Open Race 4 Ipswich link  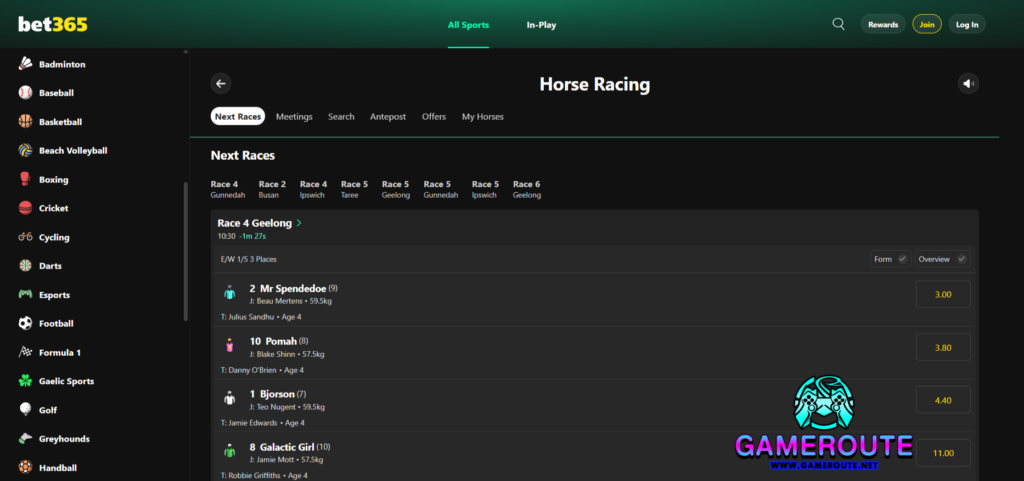click(x=313, y=189)
